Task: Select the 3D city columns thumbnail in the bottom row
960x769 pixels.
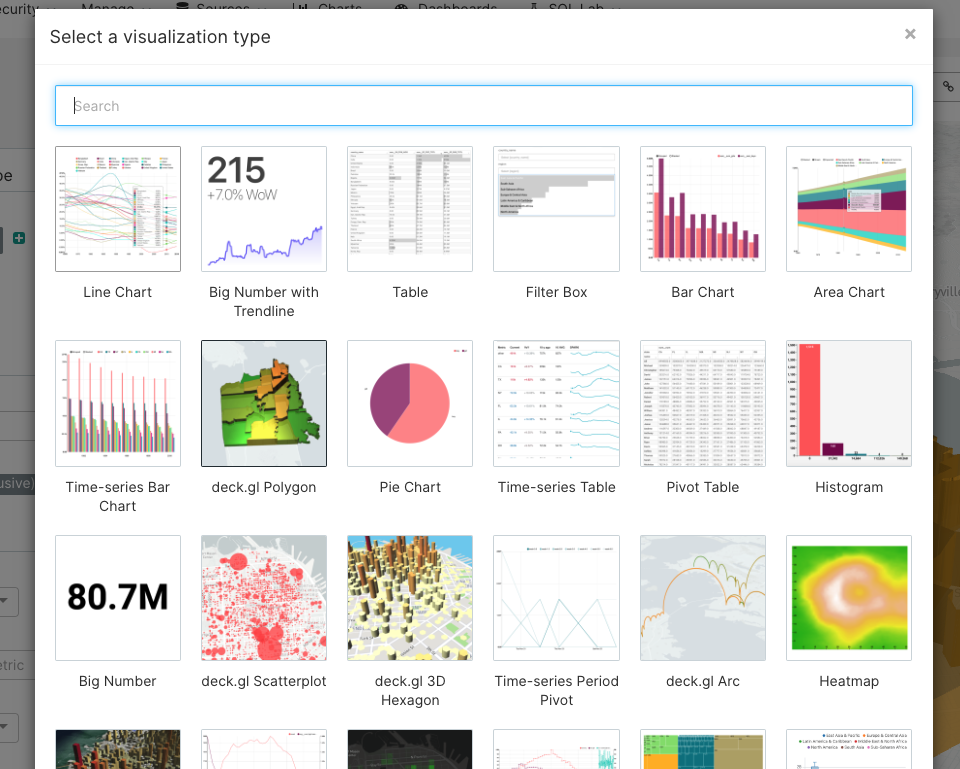Action: pyautogui.click(x=118, y=749)
